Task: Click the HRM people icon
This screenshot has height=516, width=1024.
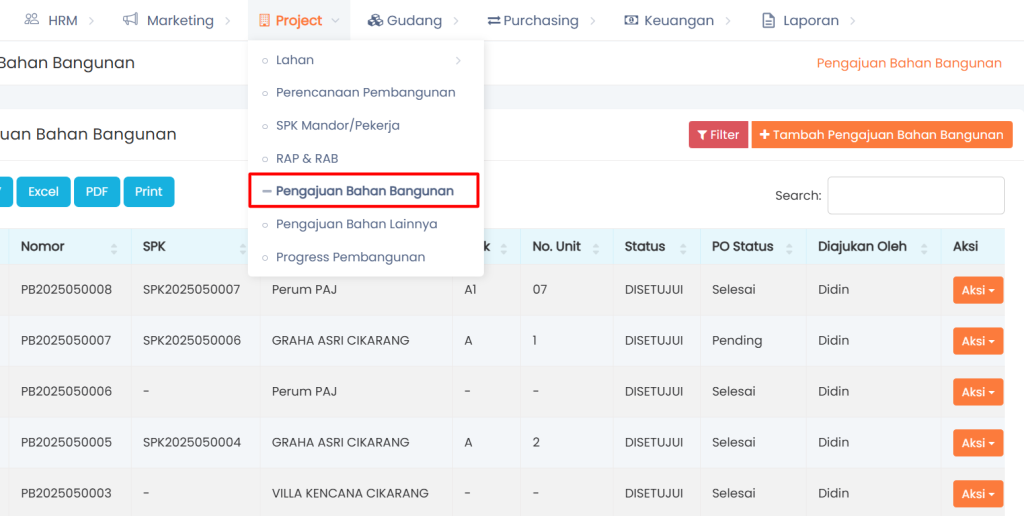Action: point(32,20)
